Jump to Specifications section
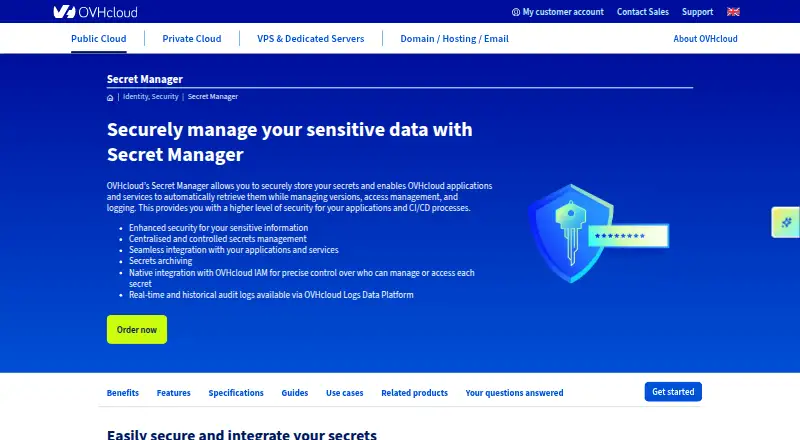The width and height of the screenshot is (800, 440). pos(236,393)
